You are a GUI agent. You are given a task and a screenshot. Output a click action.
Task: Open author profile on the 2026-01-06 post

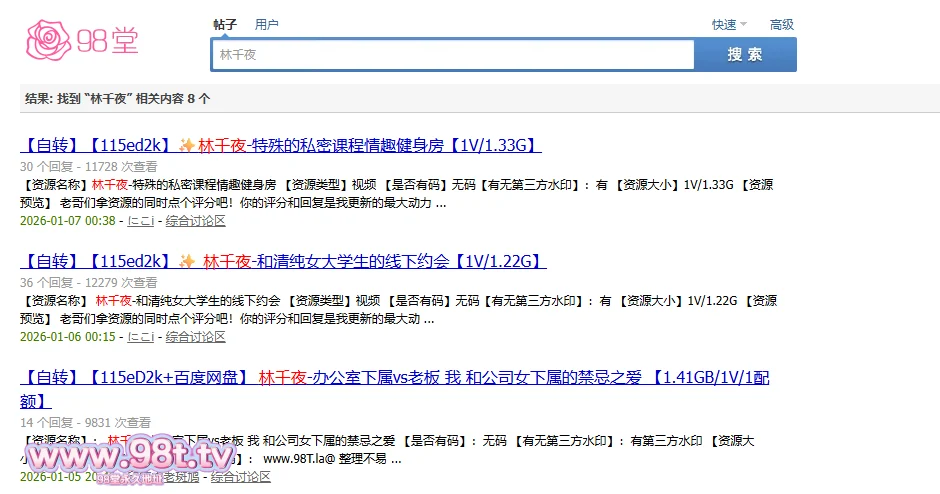(141, 337)
